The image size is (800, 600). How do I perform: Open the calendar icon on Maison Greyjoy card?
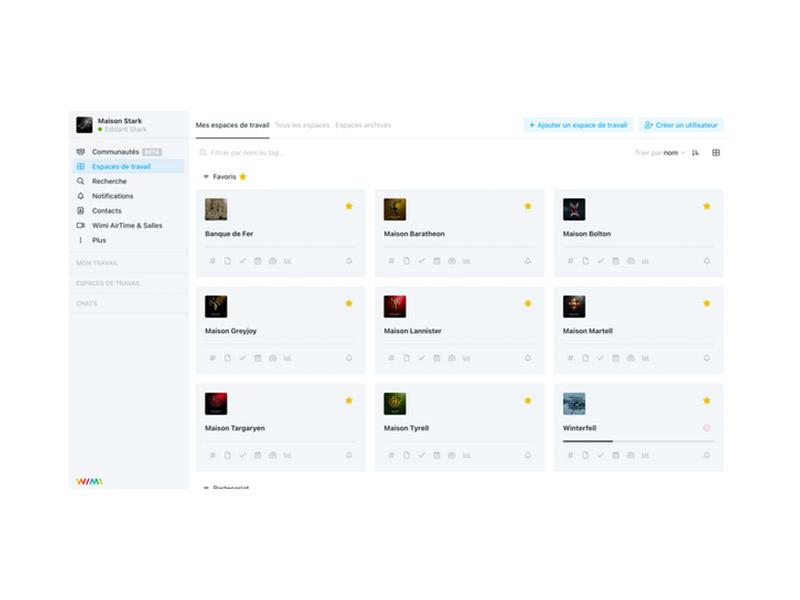click(x=258, y=358)
